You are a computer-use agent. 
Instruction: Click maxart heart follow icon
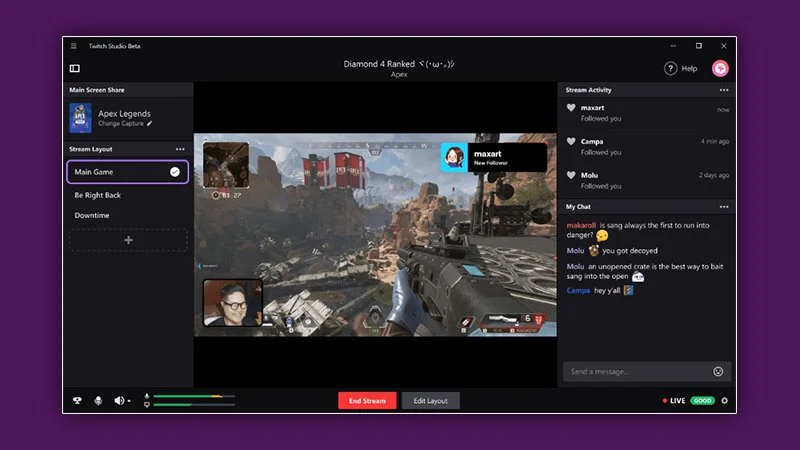[x=571, y=108]
